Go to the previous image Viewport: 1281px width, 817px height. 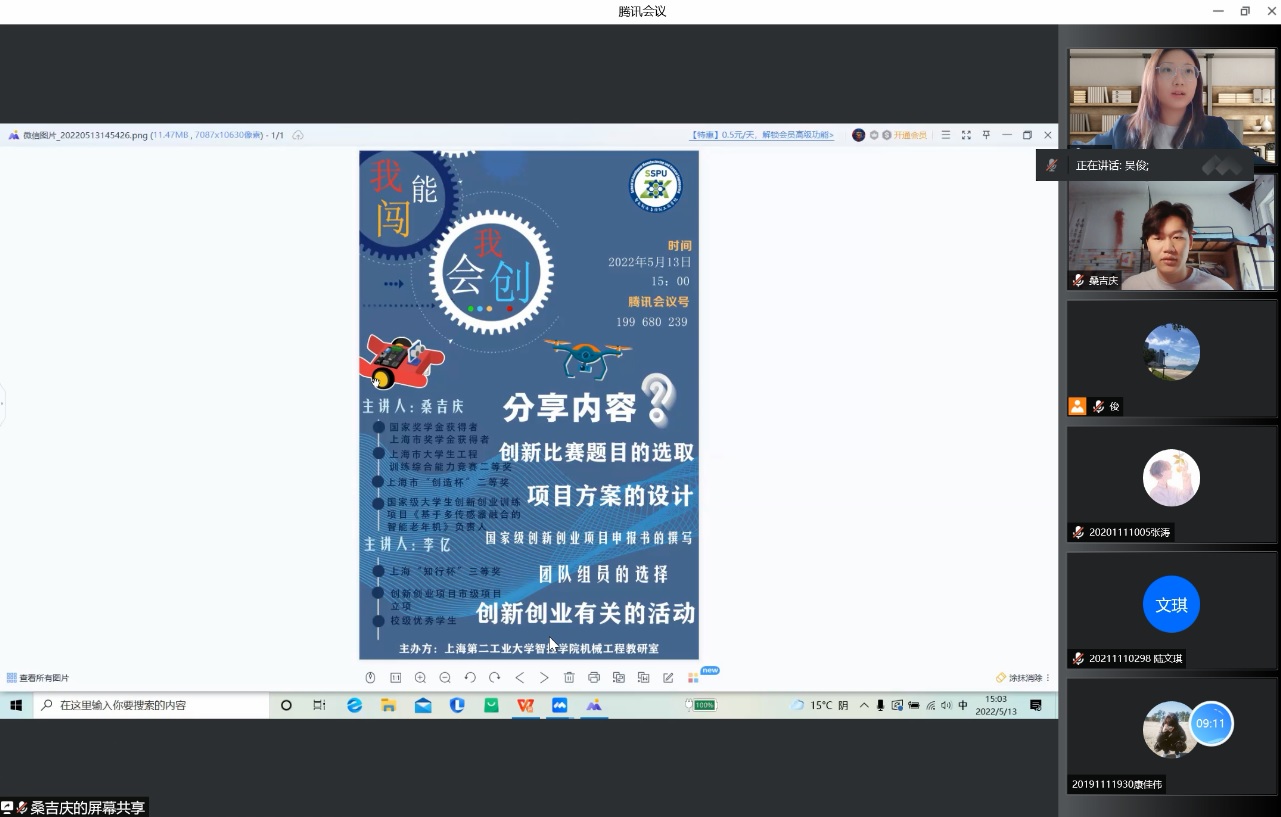coord(520,678)
